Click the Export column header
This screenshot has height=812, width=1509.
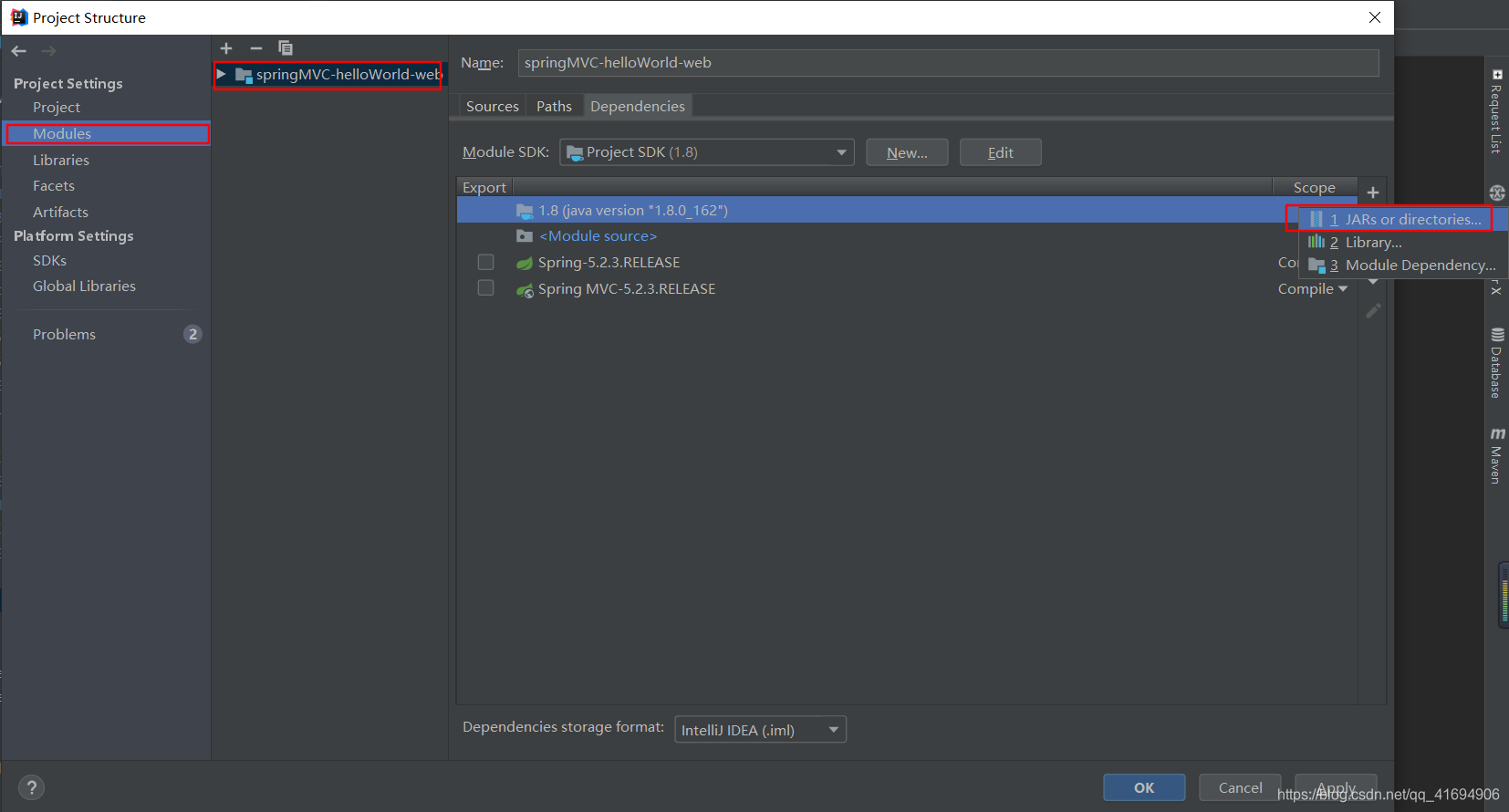pyautogui.click(x=484, y=187)
